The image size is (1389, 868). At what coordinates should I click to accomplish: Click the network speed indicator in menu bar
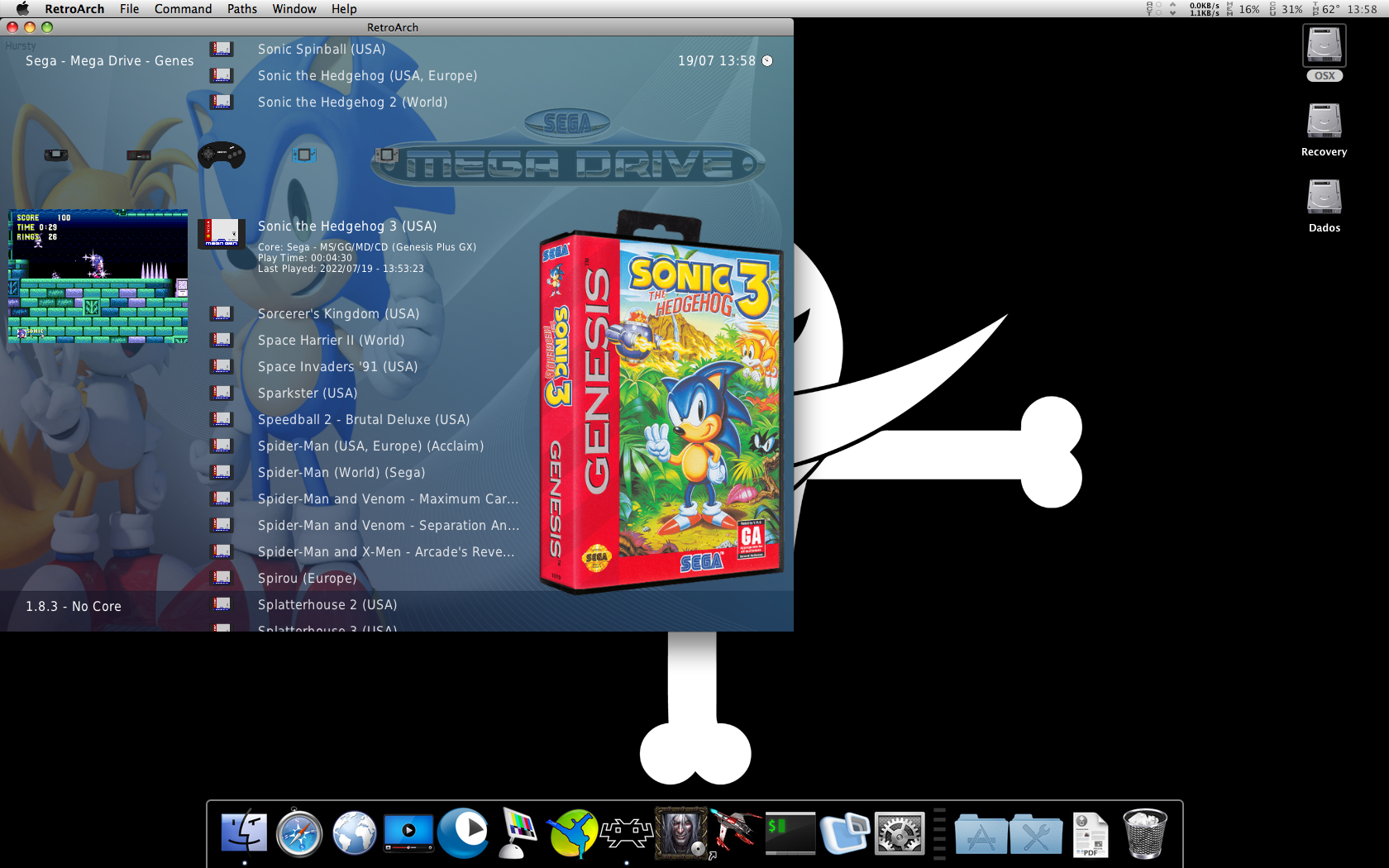tap(1204, 9)
